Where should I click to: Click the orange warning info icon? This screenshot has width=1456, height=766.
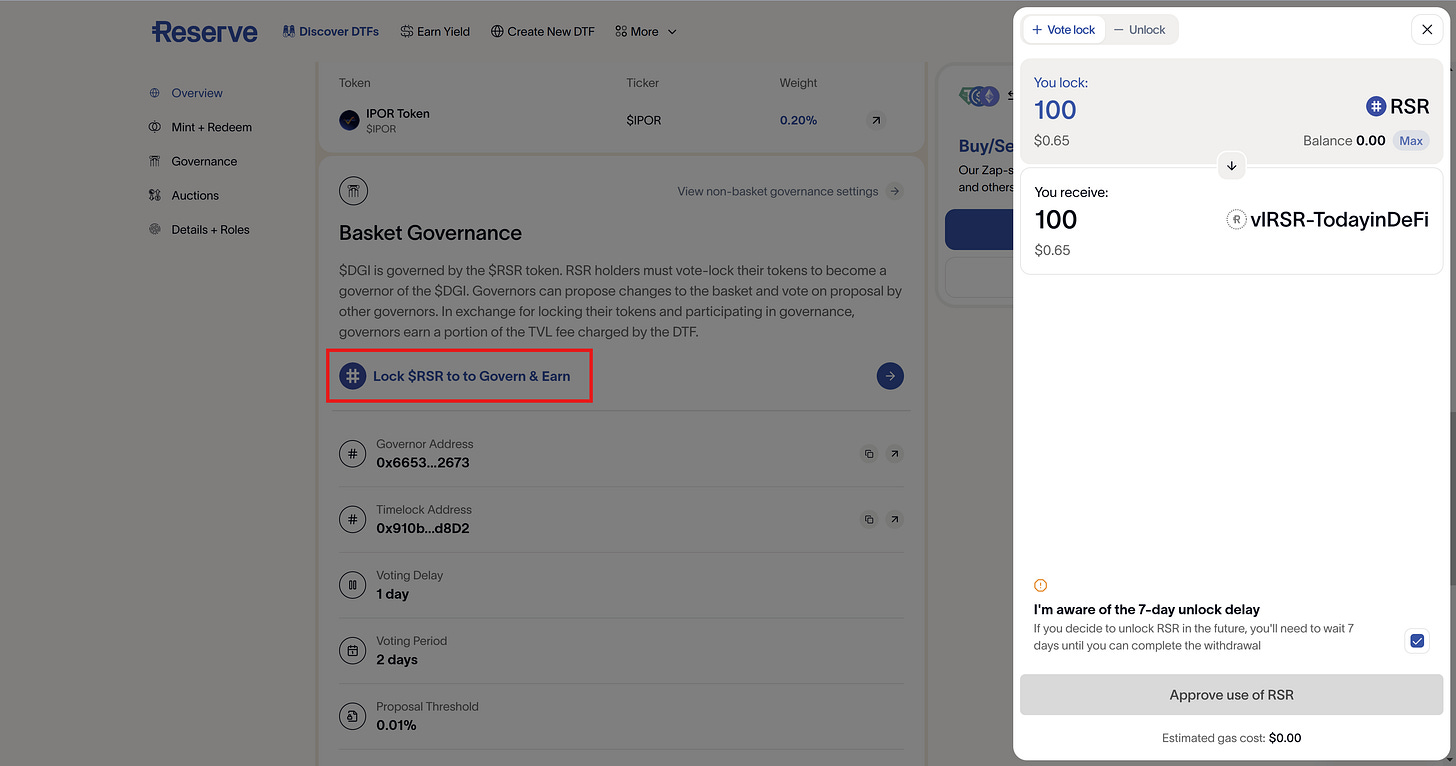1040,585
